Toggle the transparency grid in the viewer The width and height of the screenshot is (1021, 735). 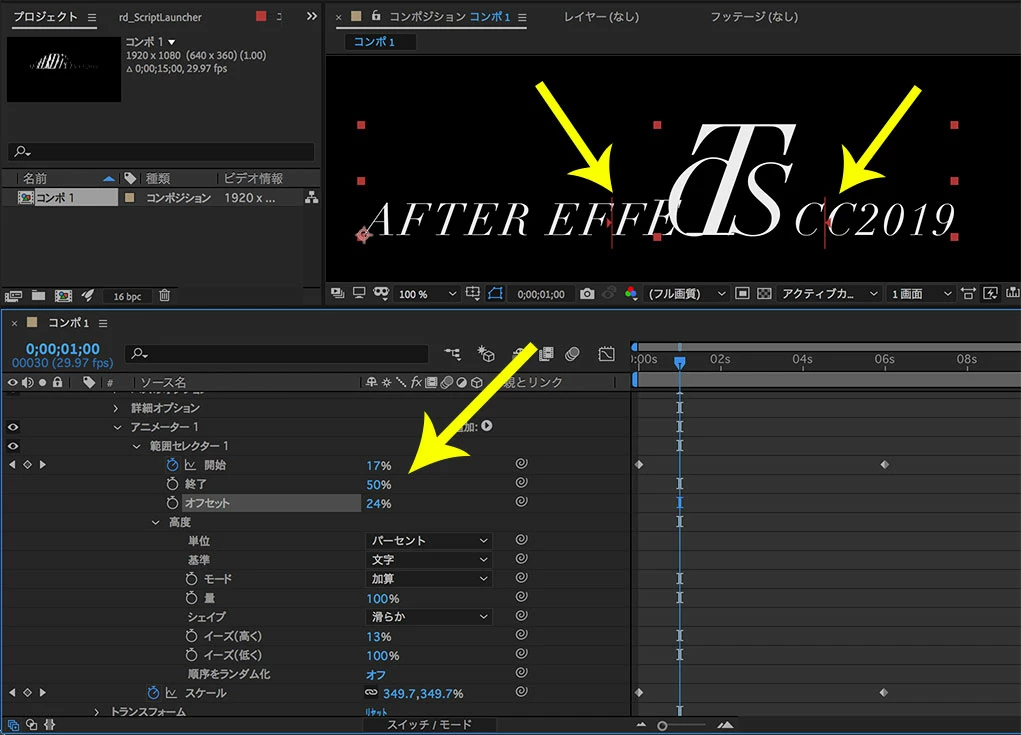(x=764, y=294)
